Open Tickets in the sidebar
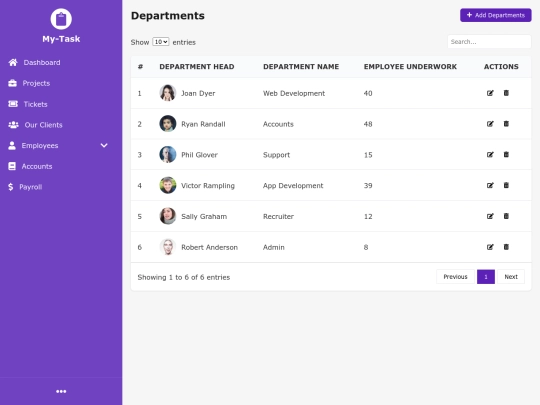Screen dimensions: 540x405 point(35,104)
